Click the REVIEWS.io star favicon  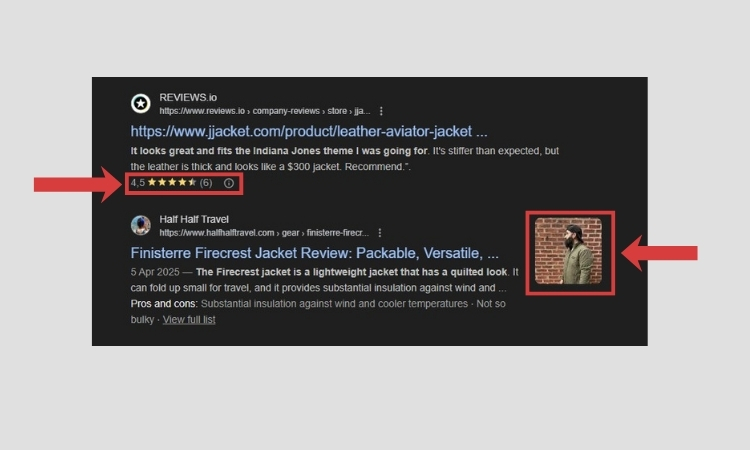pos(141,103)
